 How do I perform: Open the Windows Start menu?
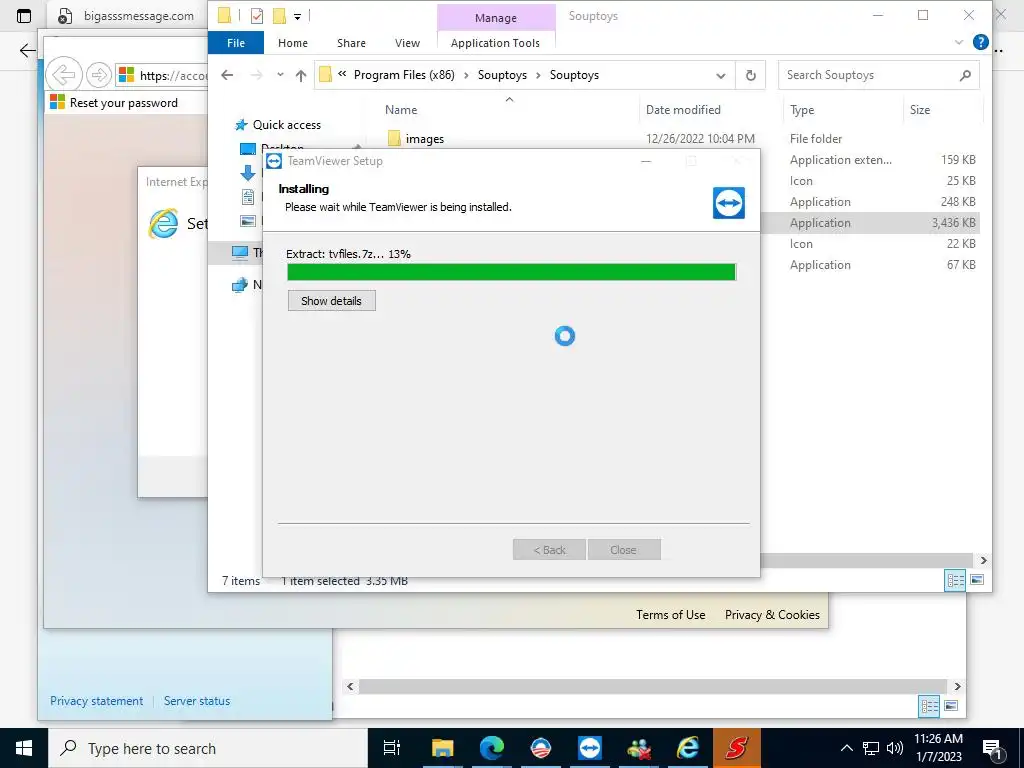[x=24, y=748]
